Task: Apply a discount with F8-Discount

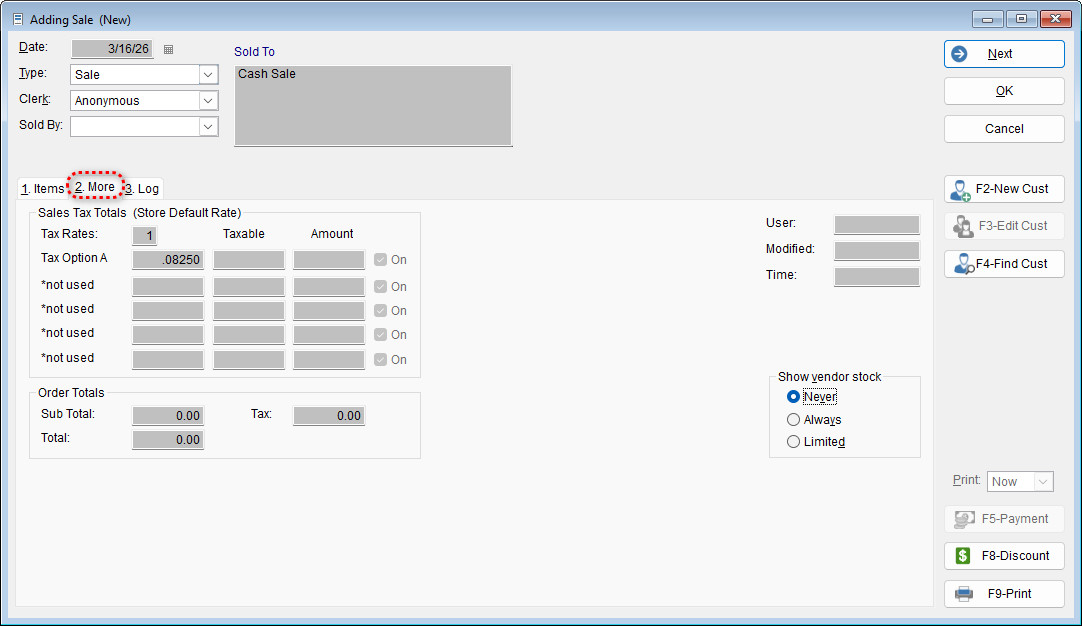Action: tap(1003, 556)
